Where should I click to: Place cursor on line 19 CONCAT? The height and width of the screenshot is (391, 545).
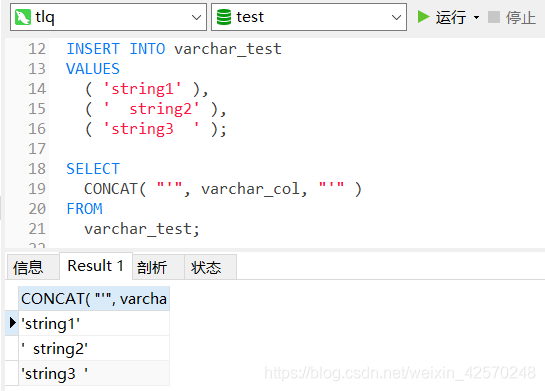click(x=111, y=189)
